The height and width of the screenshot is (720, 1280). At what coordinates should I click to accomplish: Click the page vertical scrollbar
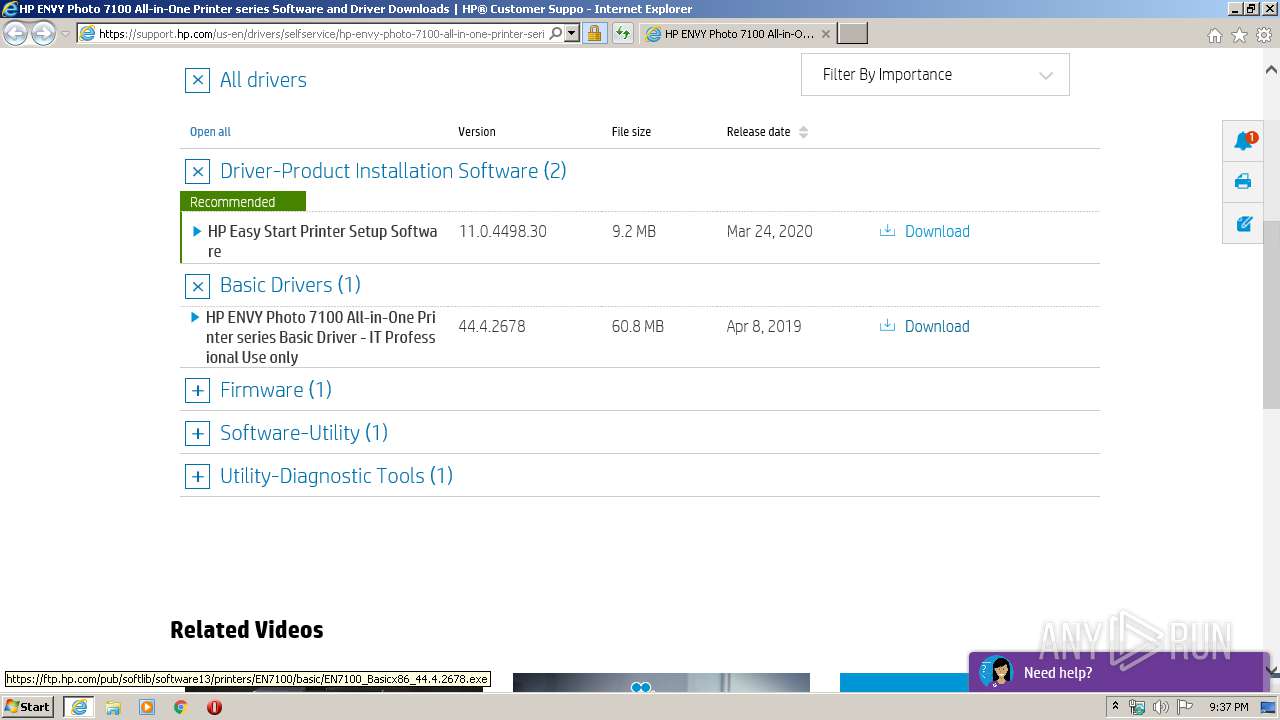[x=1271, y=315]
